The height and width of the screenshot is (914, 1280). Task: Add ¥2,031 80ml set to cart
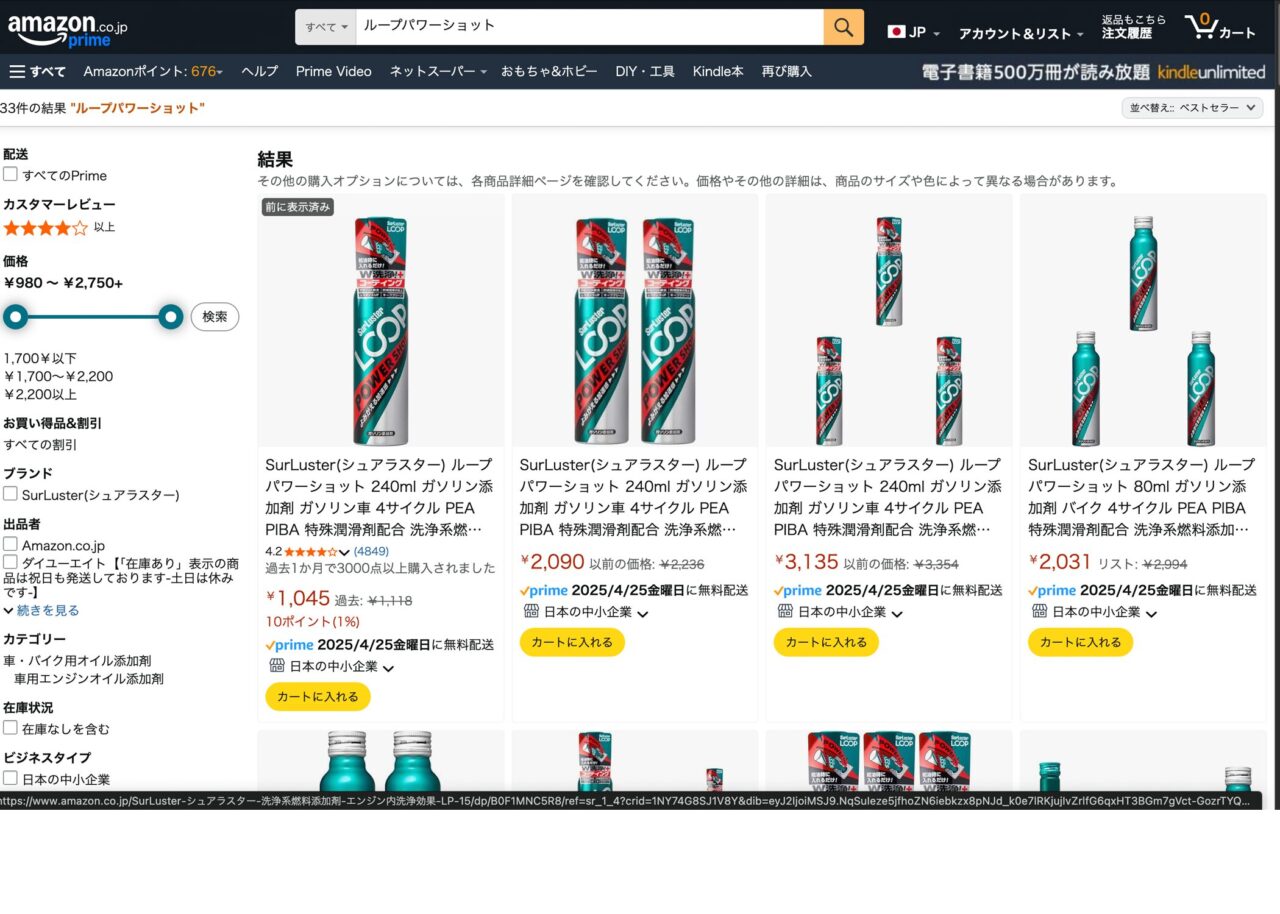[x=1080, y=642]
